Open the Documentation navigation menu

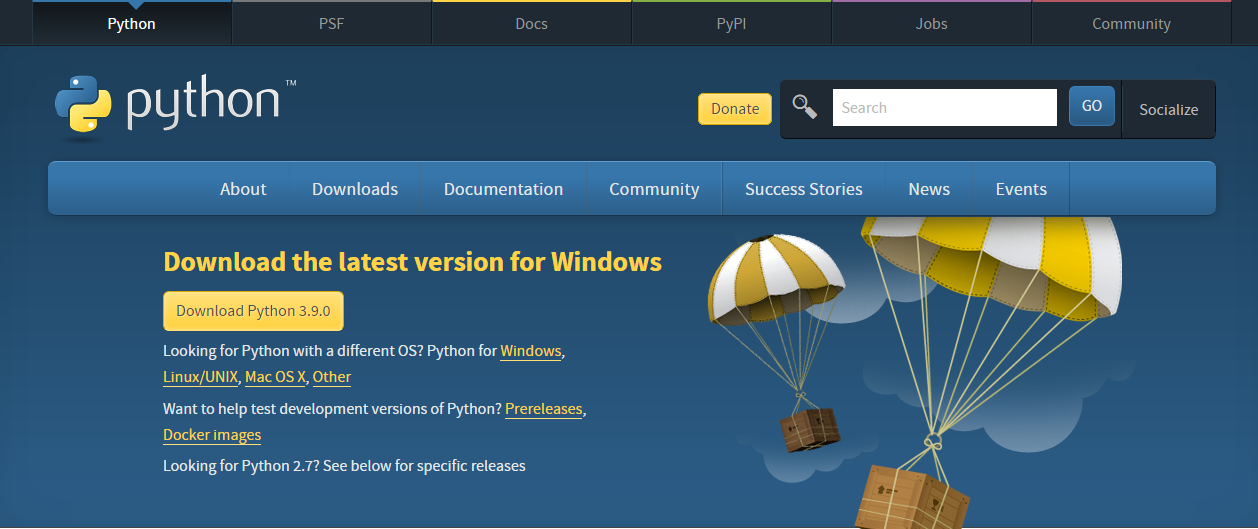coord(503,189)
